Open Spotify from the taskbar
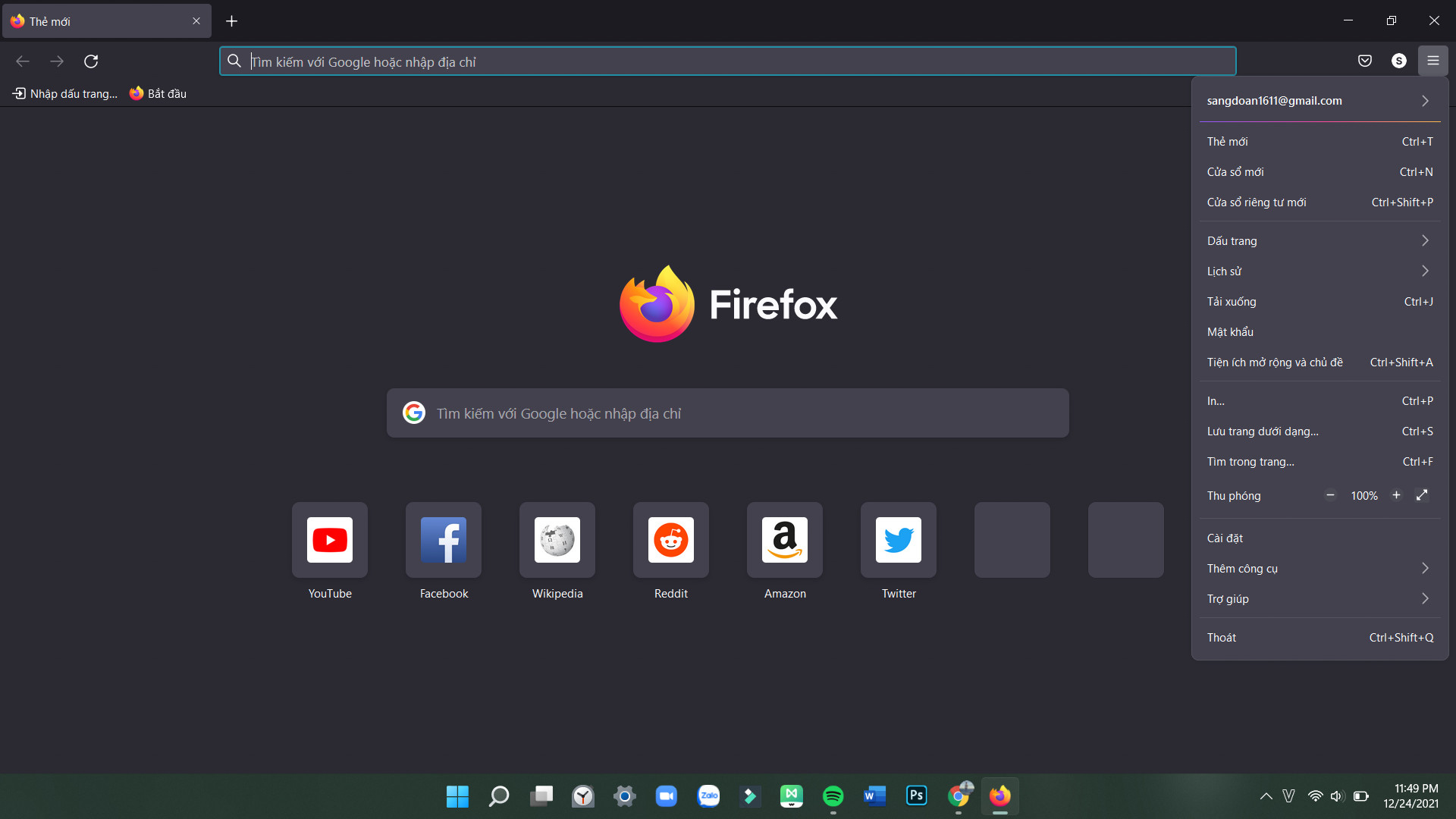 pyautogui.click(x=833, y=796)
